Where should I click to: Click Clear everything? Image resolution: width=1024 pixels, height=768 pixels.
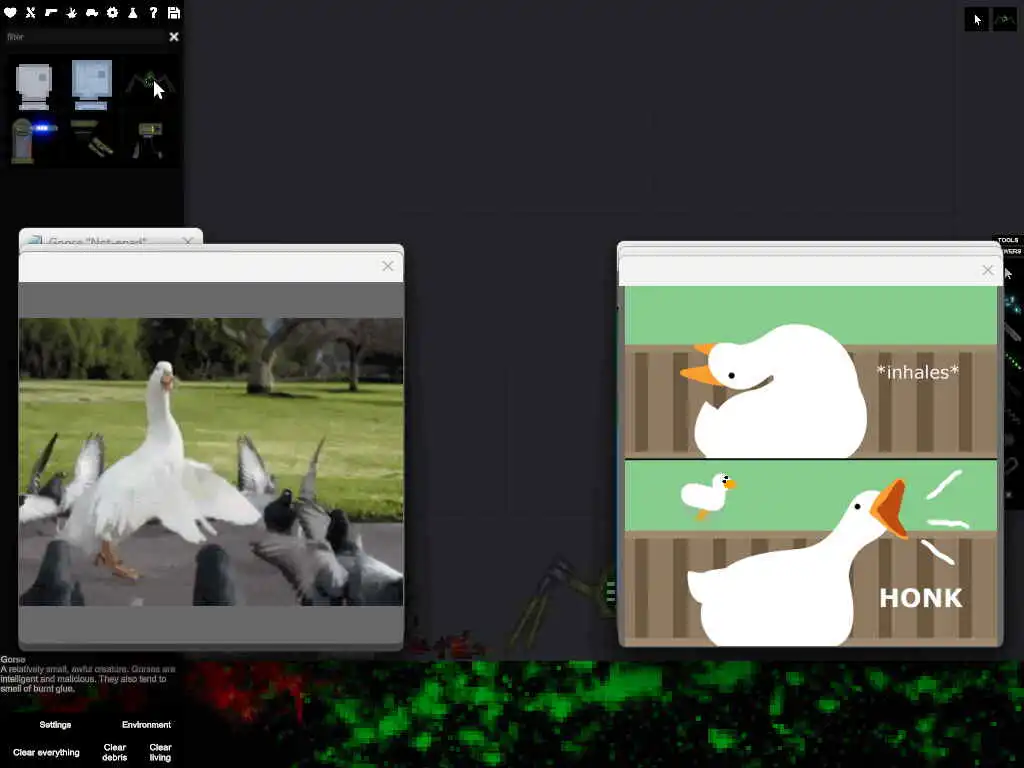[46, 752]
